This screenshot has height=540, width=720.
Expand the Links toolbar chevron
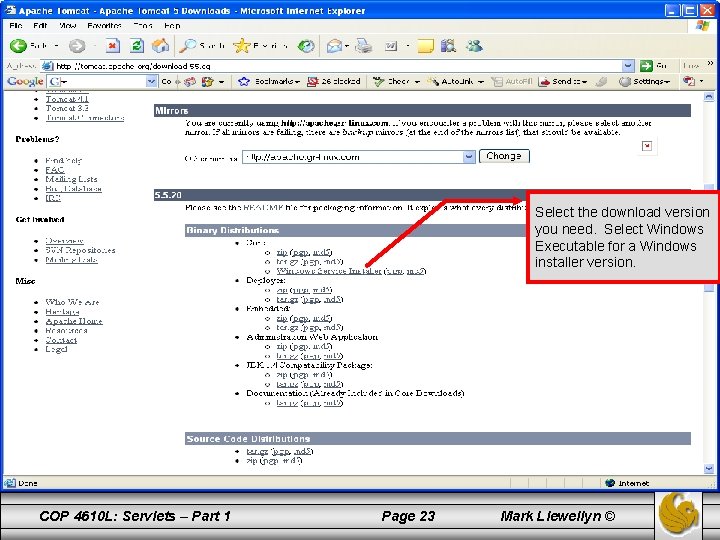710,64
